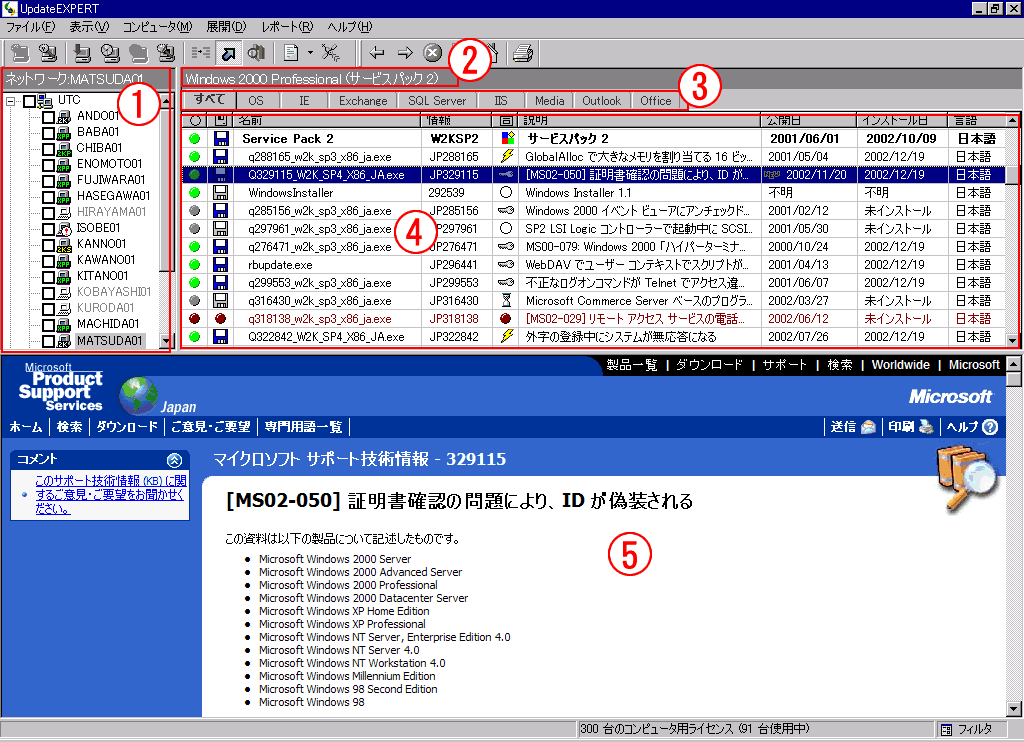Click the colored product icon in the Service Pack 2 row
The width and height of the screenshot is (1024, 742).
(x=507, y=138)
